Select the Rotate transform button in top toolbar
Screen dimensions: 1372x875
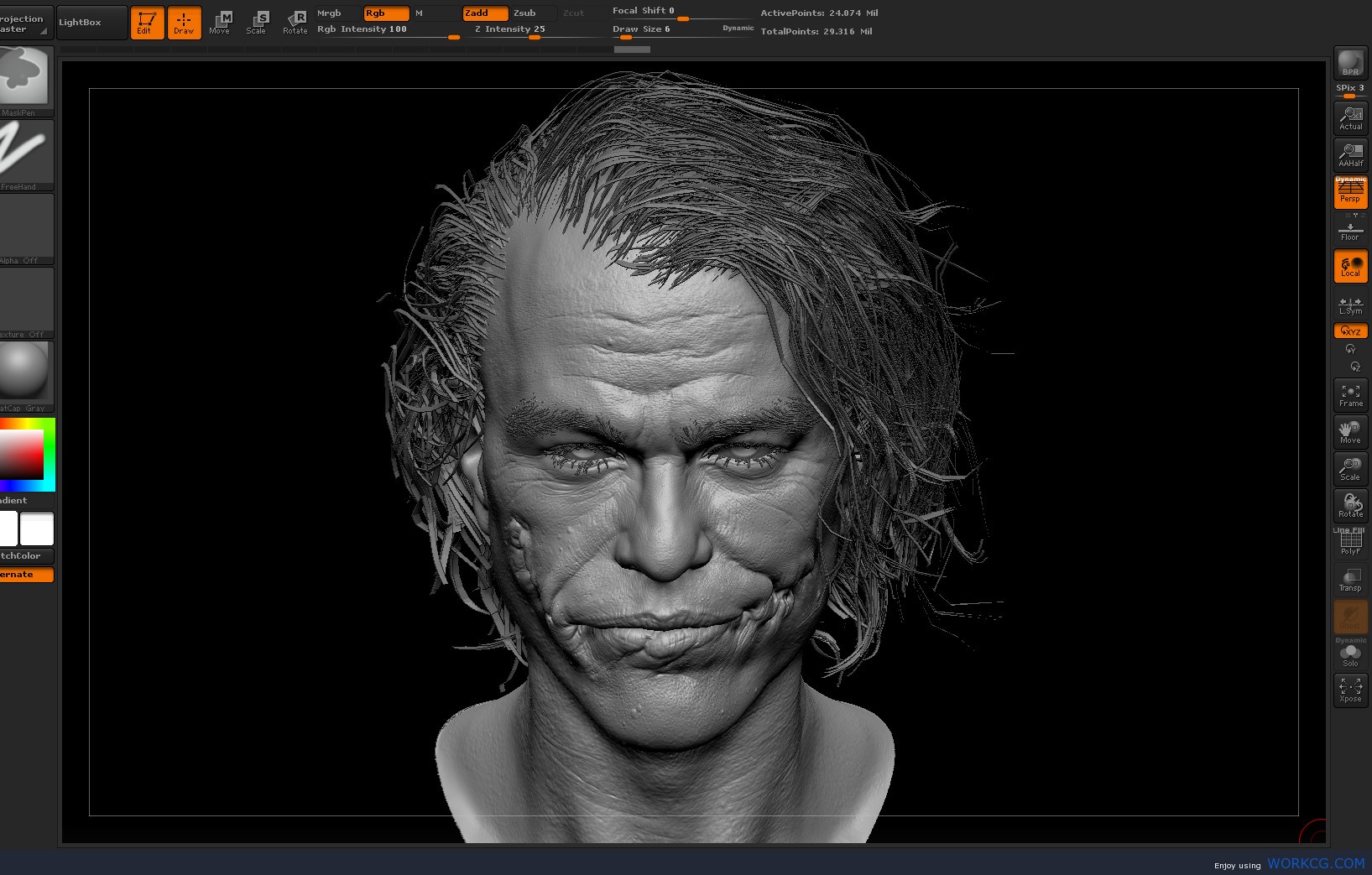[295, 23]
